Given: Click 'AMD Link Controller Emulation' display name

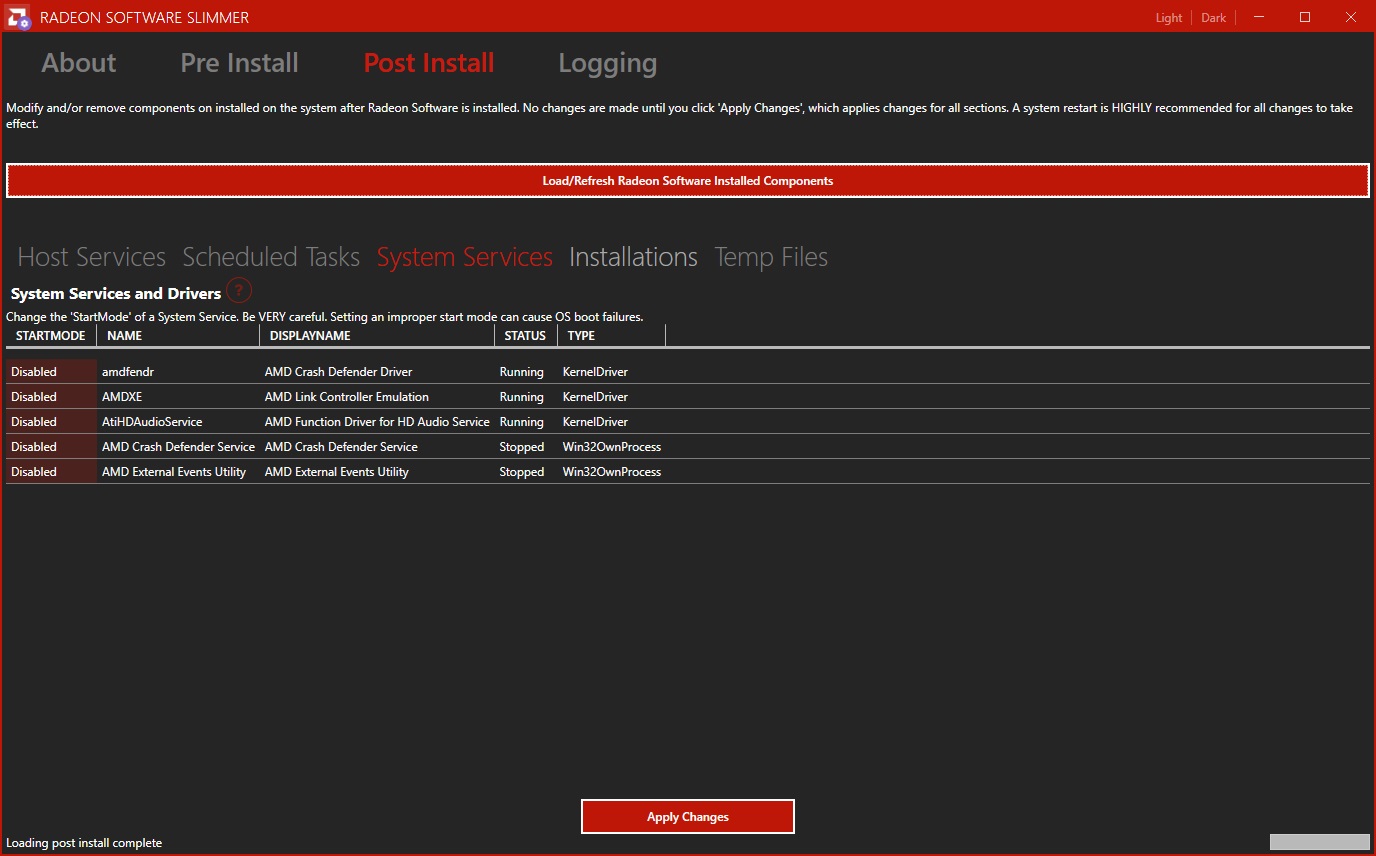Looking at the screenshot, I should click(x=347, y=397).
